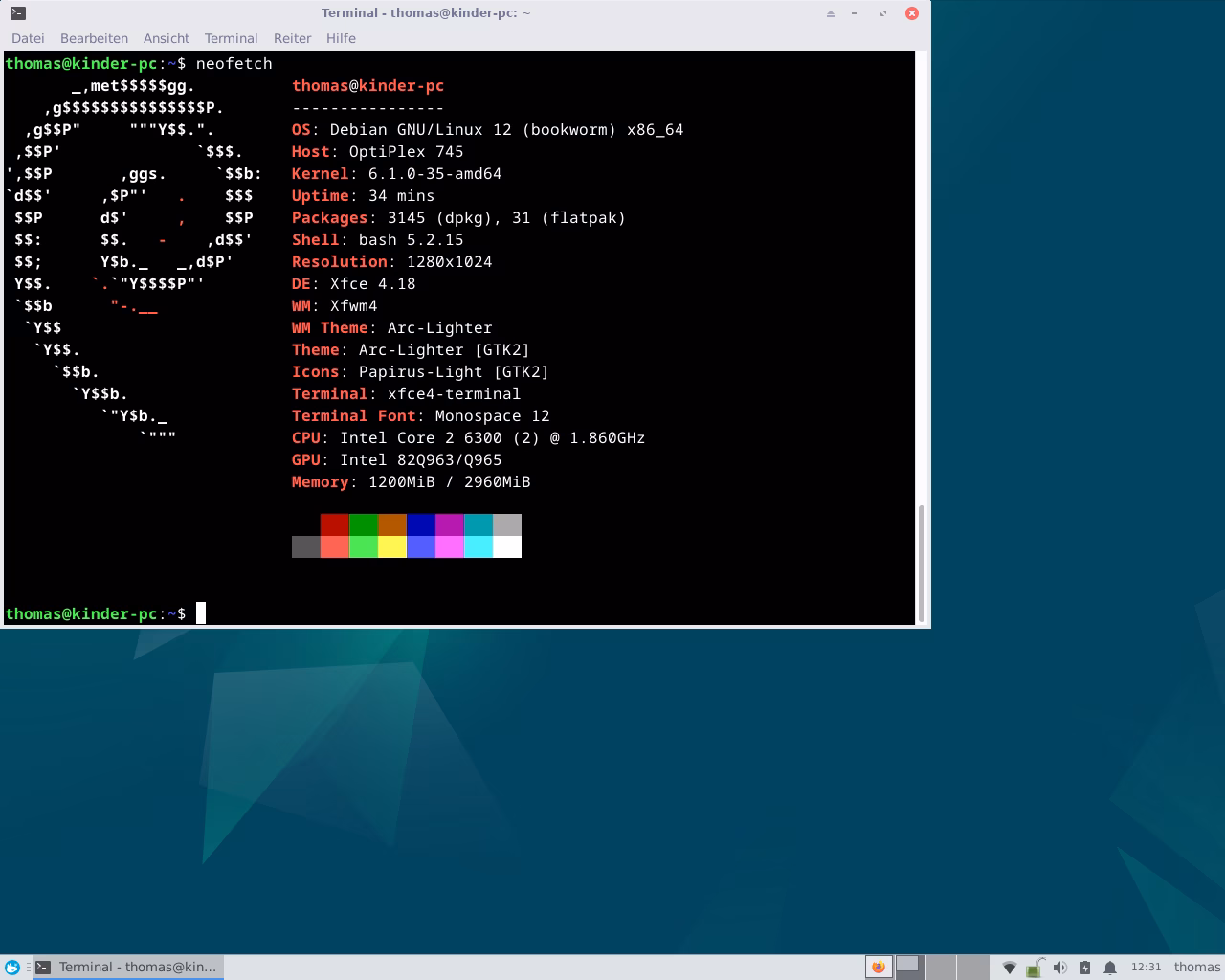Open the Bearbeiten menu
The image size is (1225, 980).
click(x=94, y=38)
